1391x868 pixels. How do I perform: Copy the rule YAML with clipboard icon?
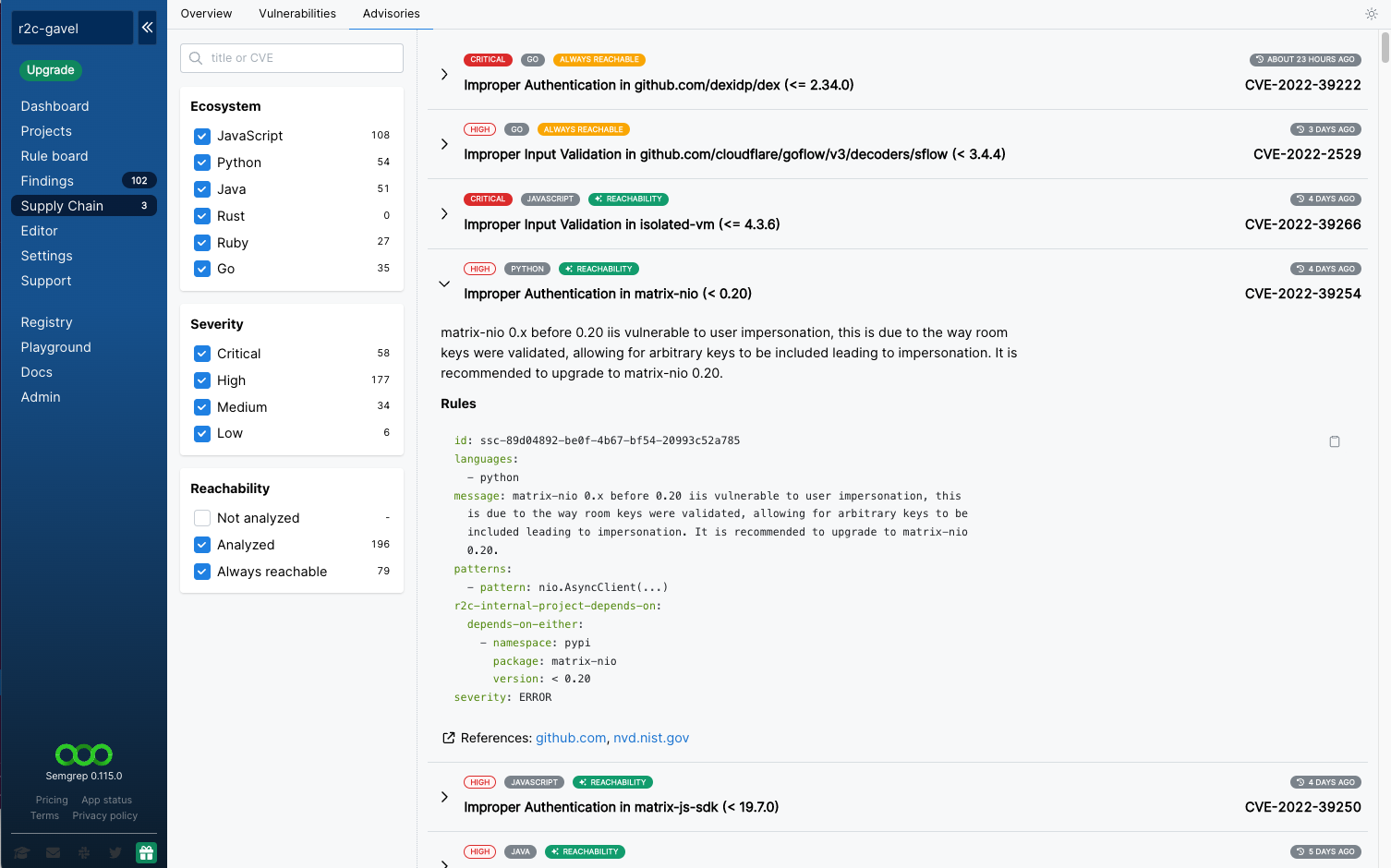coord(1335,441)
